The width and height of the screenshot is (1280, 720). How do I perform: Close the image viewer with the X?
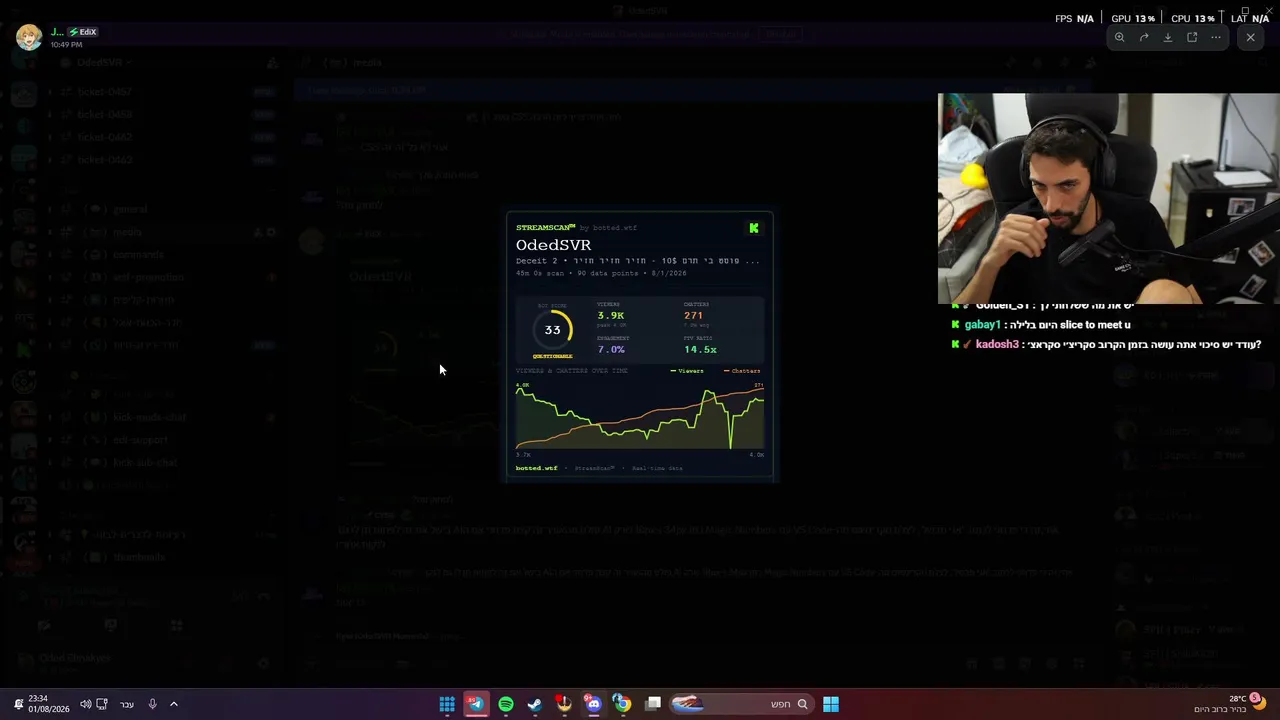point(1250,37)
